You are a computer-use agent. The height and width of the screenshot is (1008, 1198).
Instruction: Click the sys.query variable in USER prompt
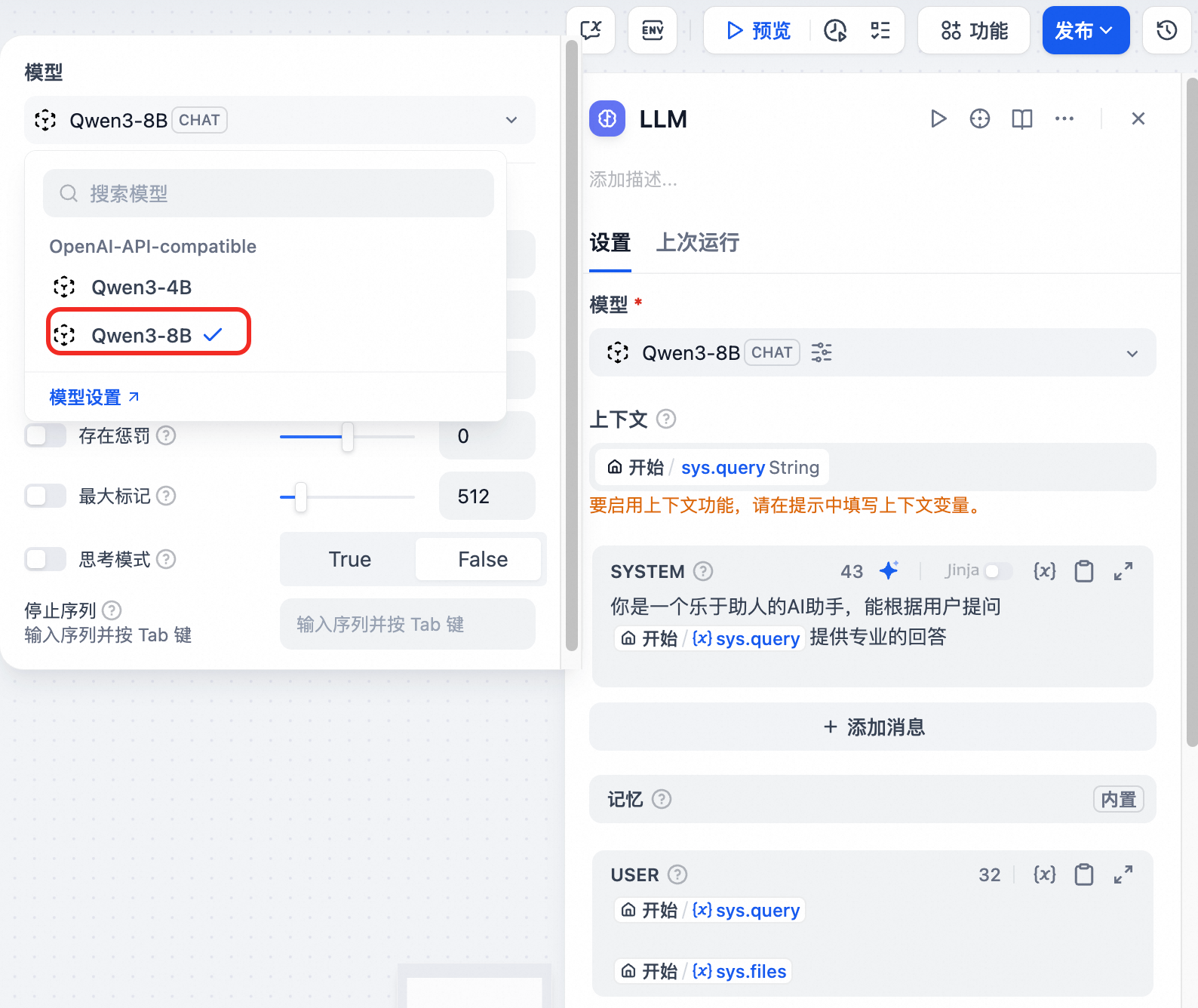click(710, 910)
